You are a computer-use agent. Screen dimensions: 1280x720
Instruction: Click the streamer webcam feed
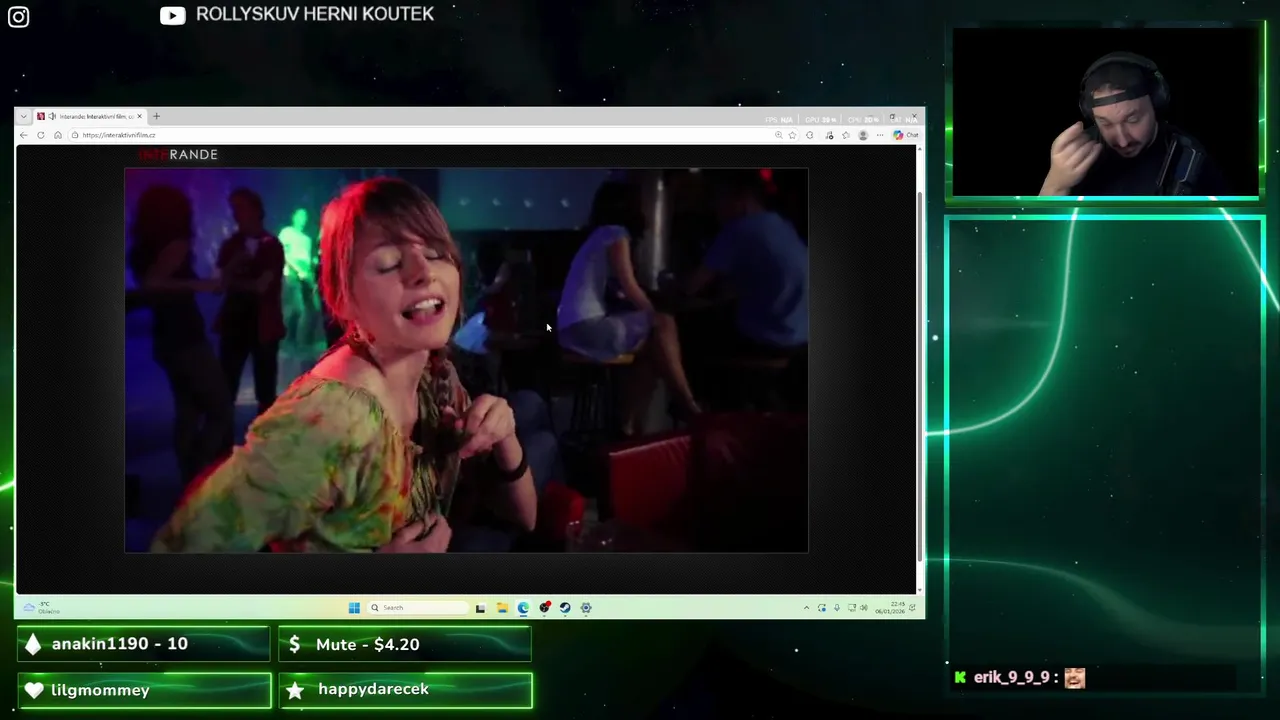click(x=1105, y=112)
